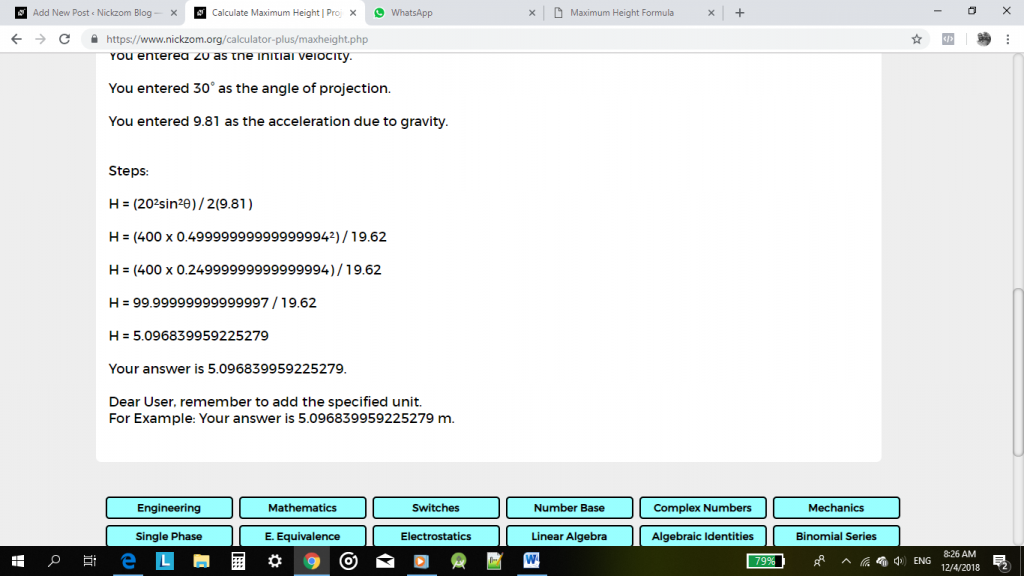The image size is (1024, 576).
Task: Check the 79% battery indicator
Action: point(765,561)
